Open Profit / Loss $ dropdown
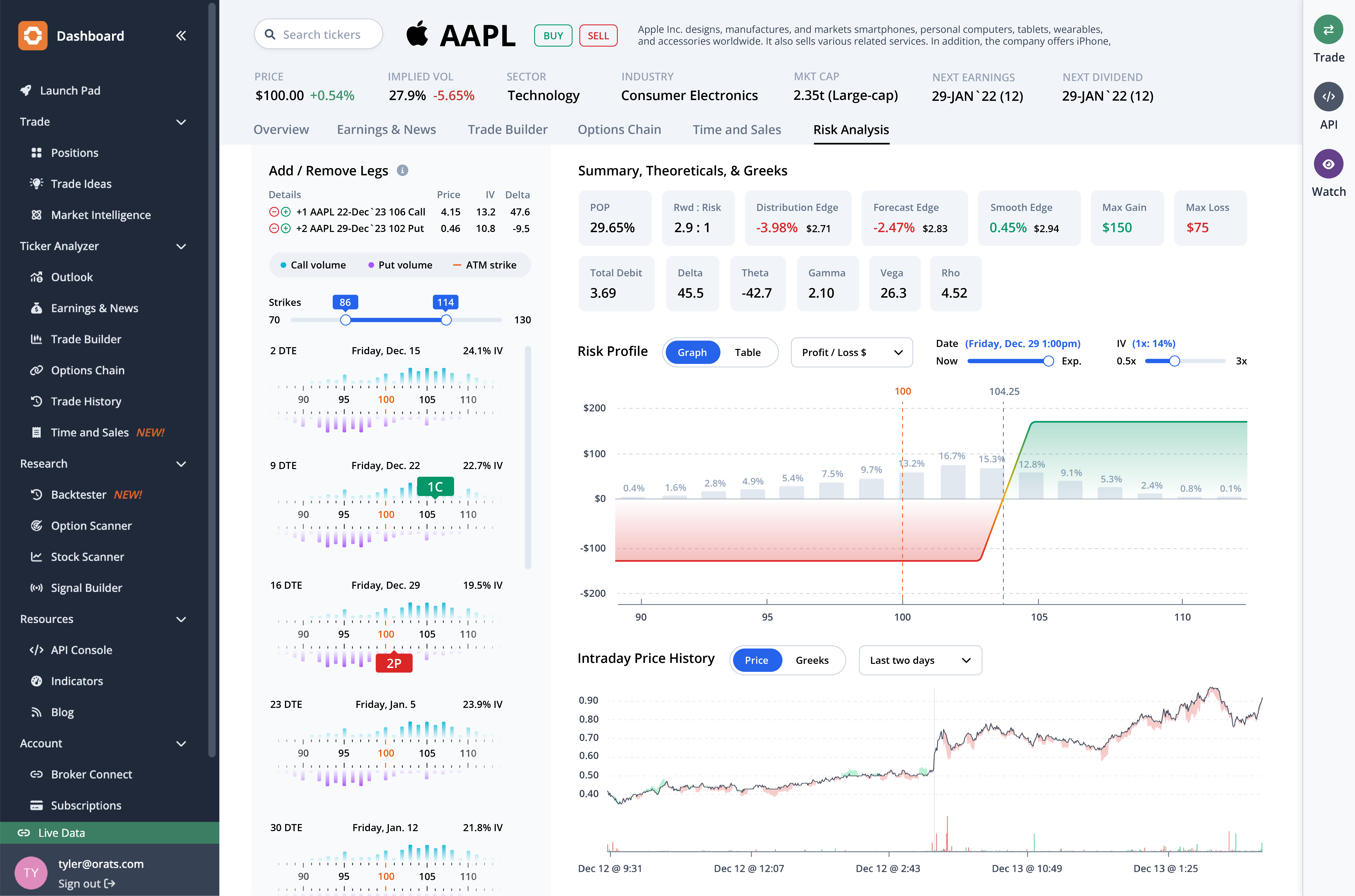 point(852,353)
